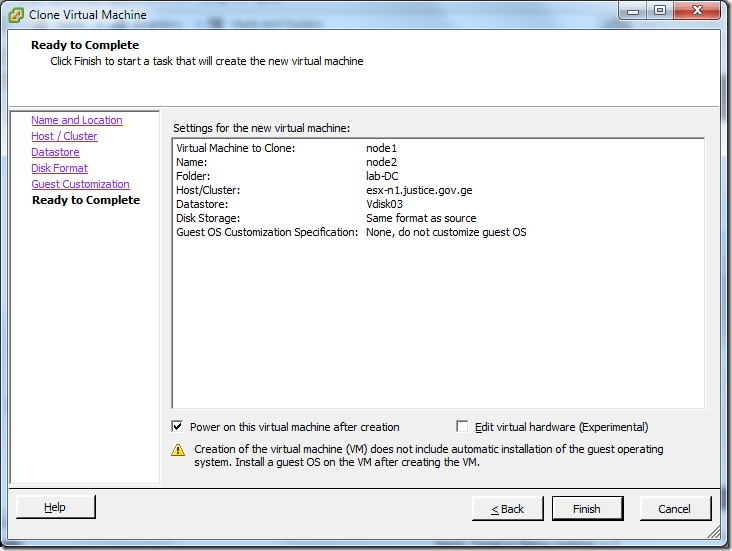The width and height of the screenshot is (732, 551).
Task: Click the Guest OS Customization Specification label
Action: (267, 232)
